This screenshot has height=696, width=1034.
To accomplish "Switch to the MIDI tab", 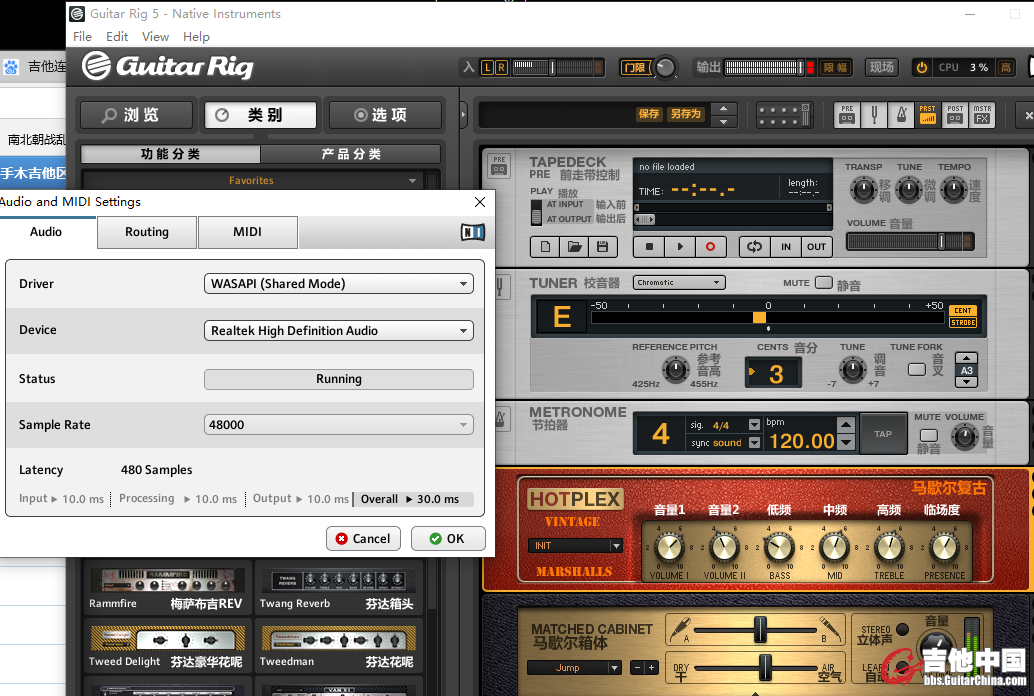I will [x=247, y=232].
